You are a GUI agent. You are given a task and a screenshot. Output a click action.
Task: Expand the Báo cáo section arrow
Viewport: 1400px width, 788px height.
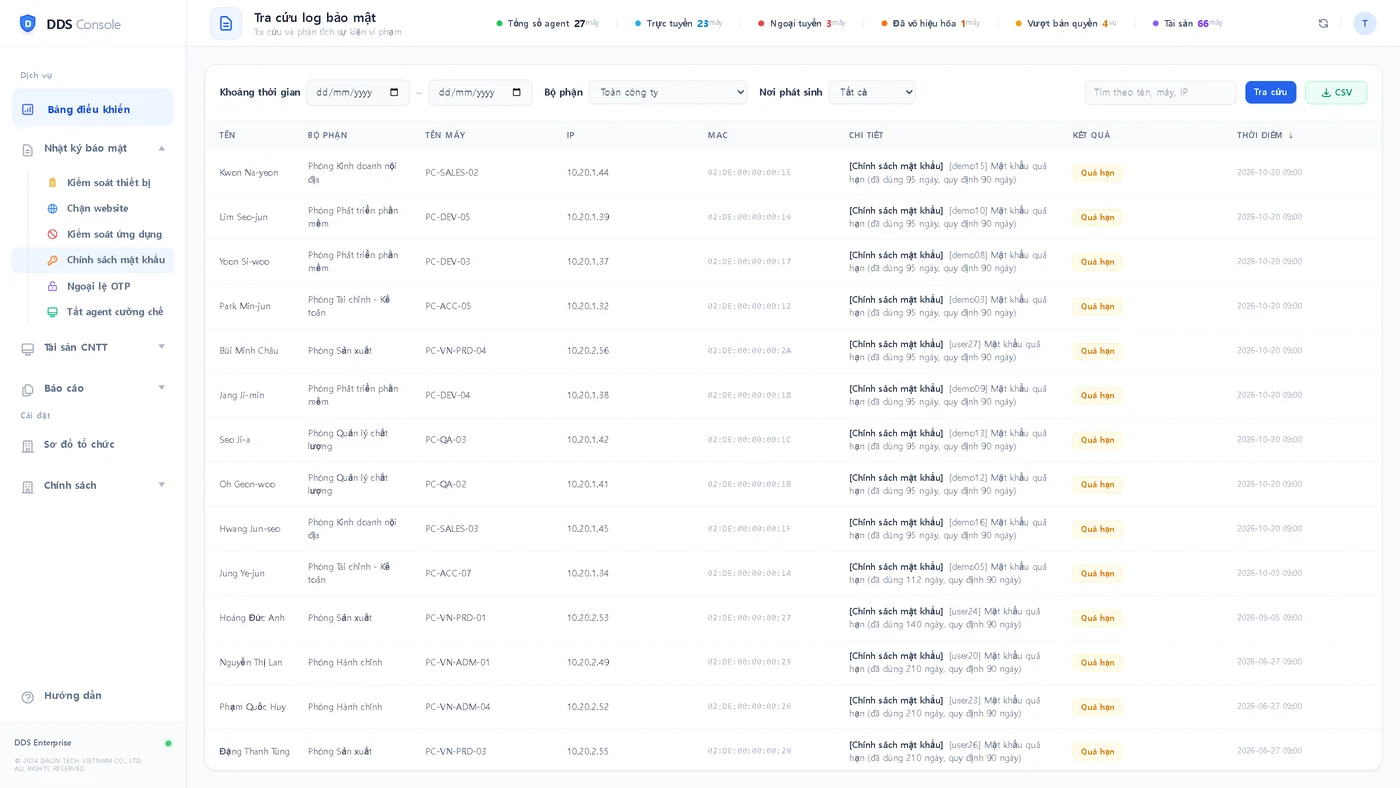click(x=162, y=388)
